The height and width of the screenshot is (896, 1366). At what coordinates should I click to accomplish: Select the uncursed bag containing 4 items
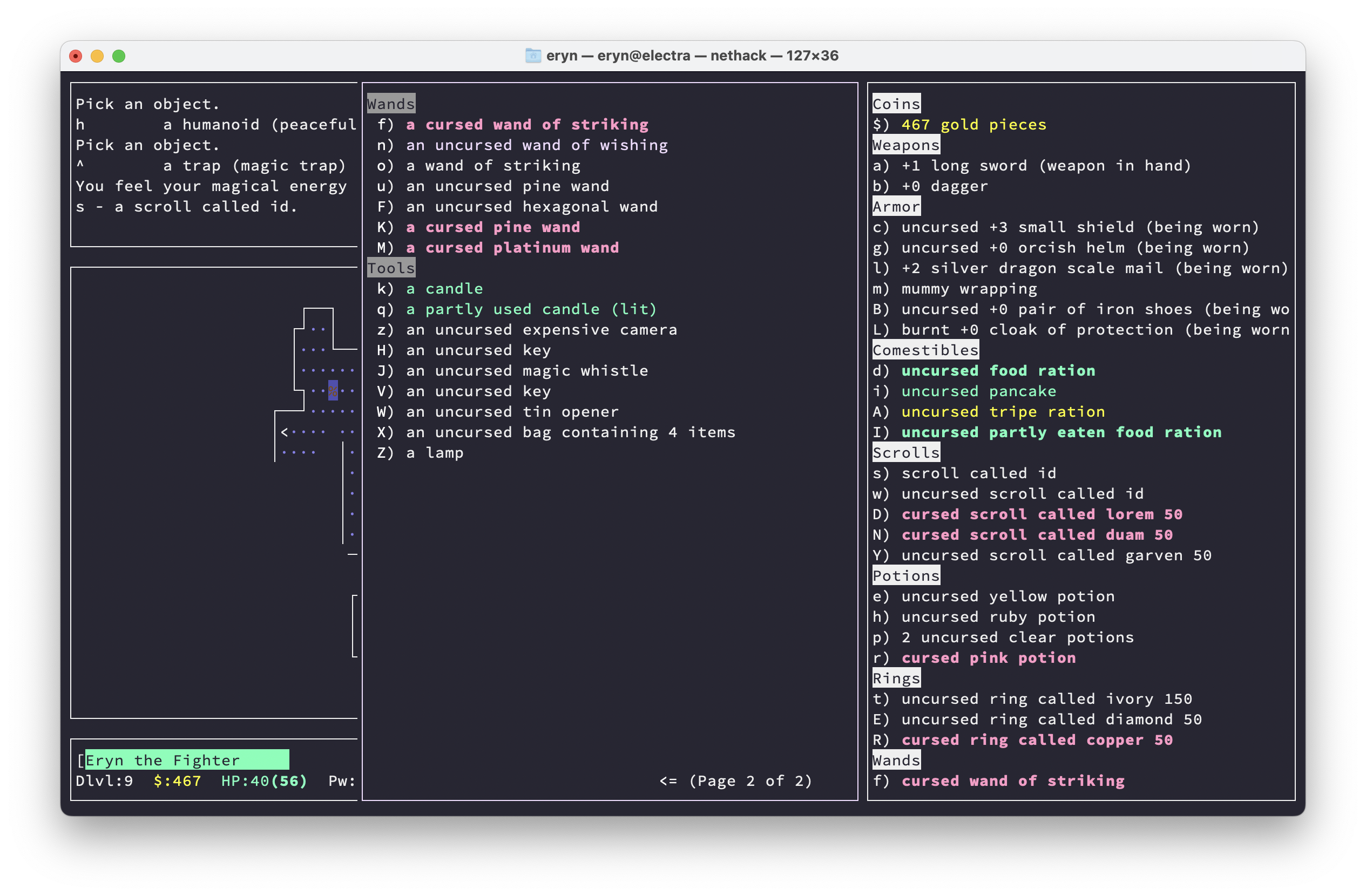tap(570, 432)
